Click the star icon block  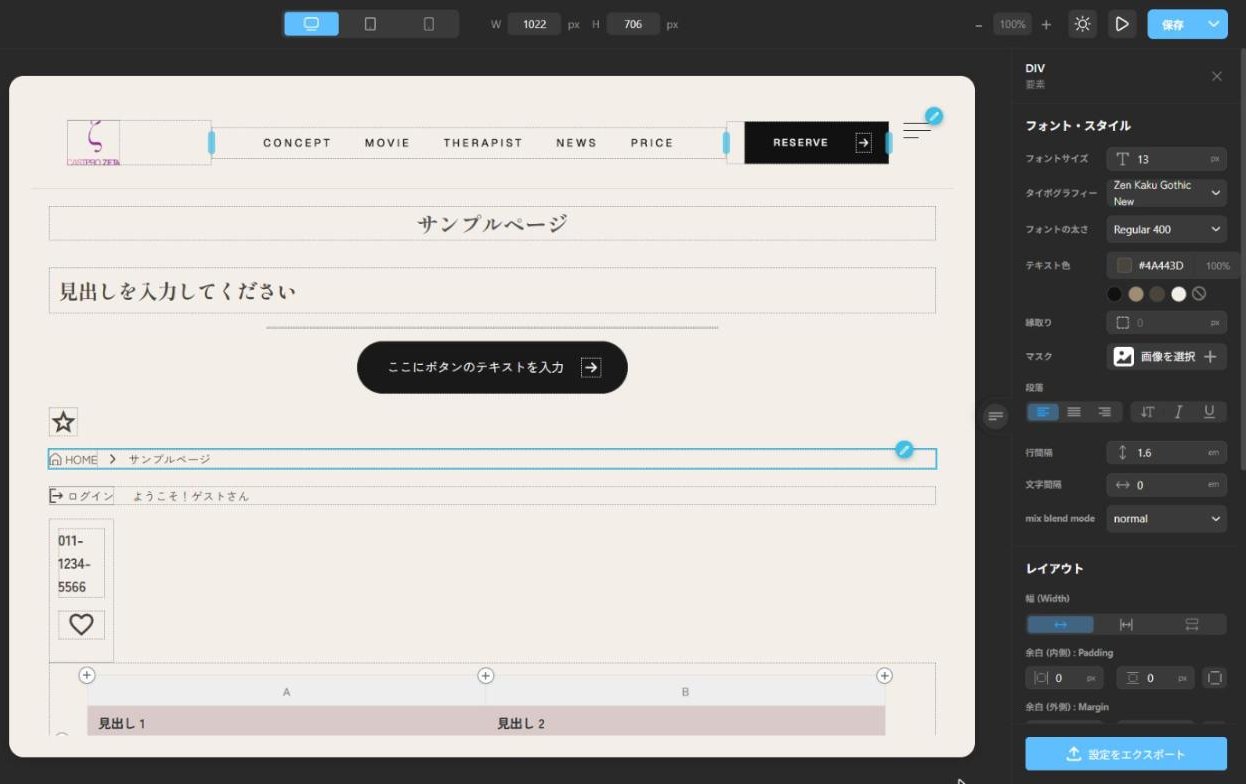click(64, 422)
